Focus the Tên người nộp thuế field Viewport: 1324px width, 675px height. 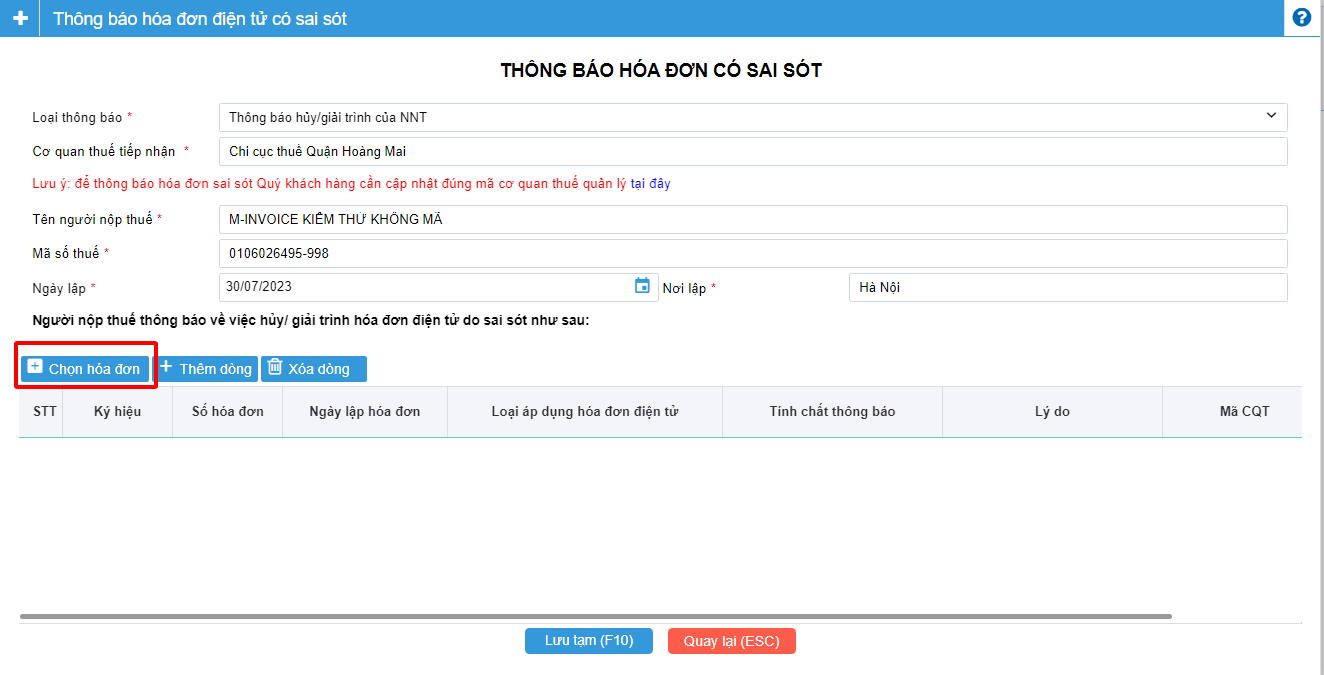click(x=753, y=219)
